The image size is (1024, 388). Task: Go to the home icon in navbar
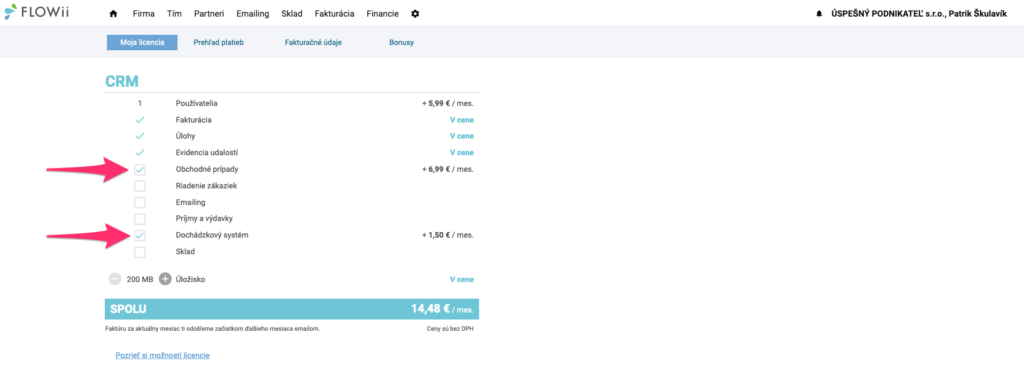coord(114,14)
